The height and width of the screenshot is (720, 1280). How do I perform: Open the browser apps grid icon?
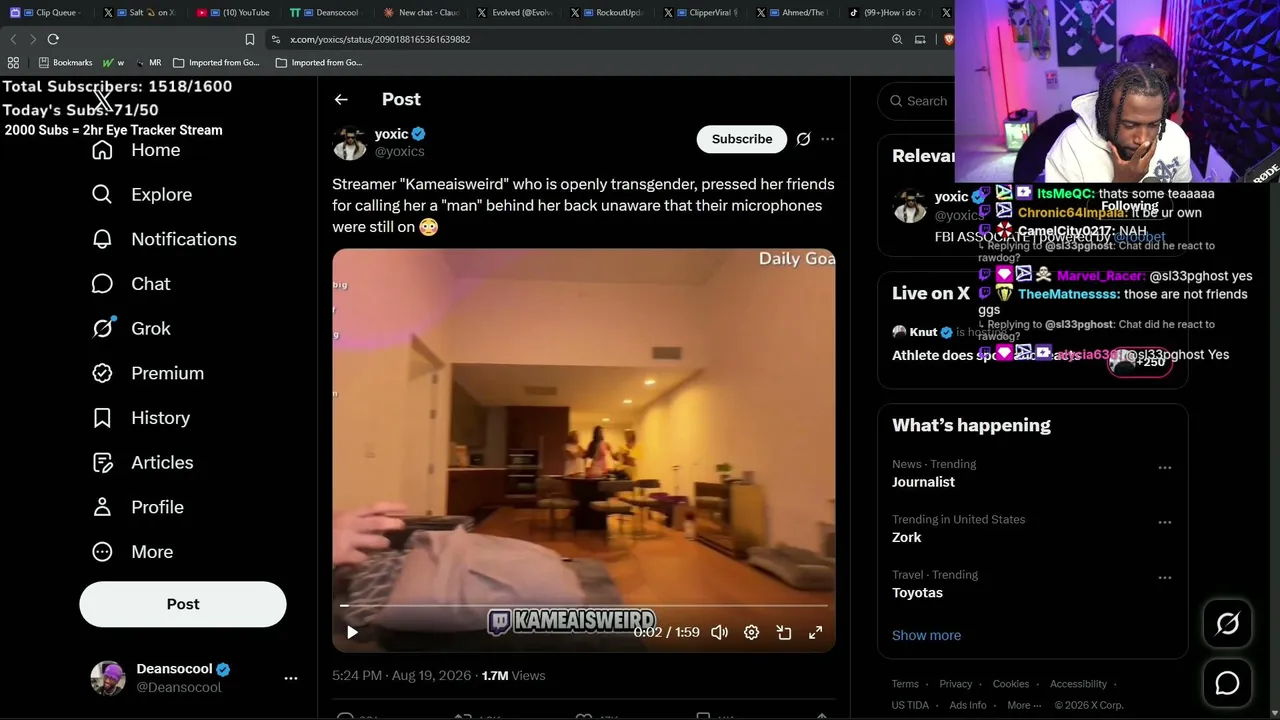[13, 62]
